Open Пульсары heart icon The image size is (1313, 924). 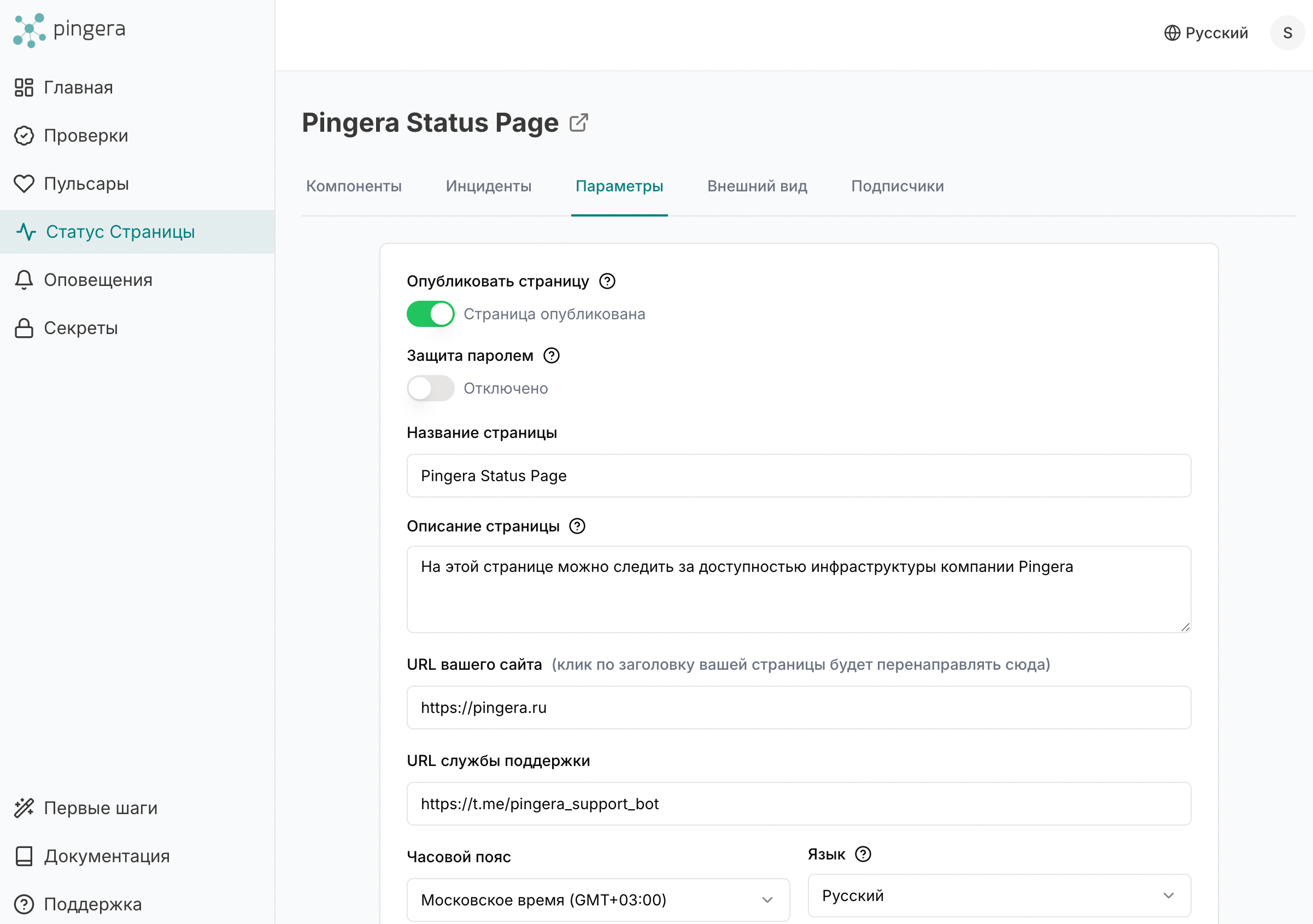click(24, 184)
